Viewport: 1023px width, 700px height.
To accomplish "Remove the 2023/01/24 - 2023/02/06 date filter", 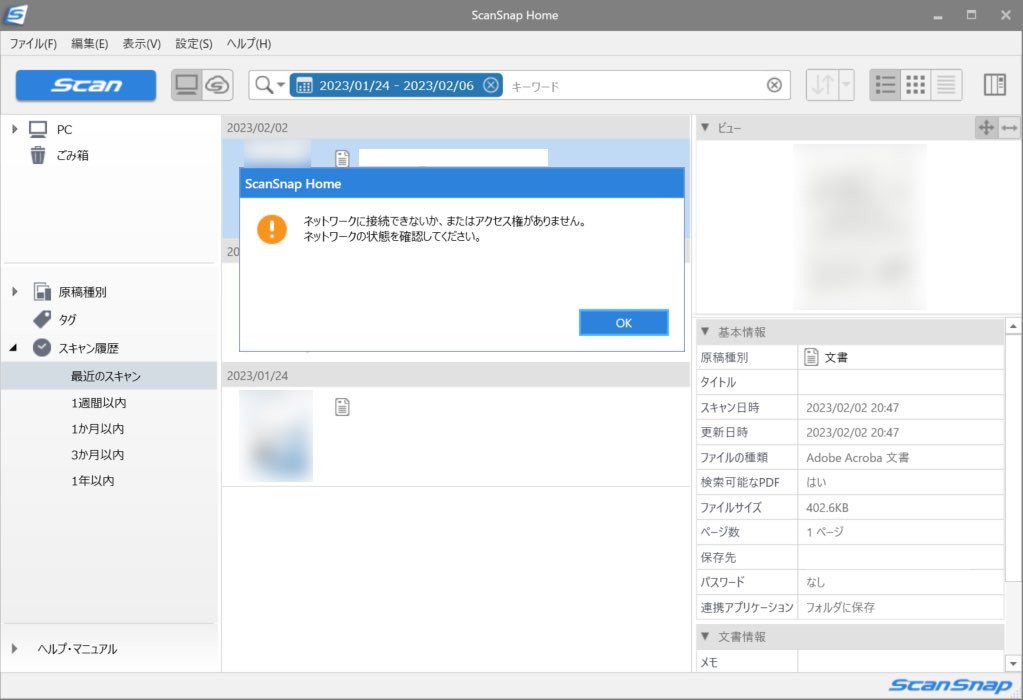I will pos(491,85).
